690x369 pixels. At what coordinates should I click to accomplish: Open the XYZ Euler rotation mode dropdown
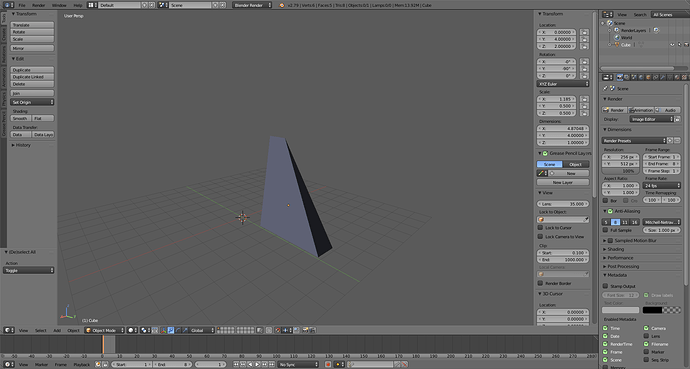coord(563,84)
